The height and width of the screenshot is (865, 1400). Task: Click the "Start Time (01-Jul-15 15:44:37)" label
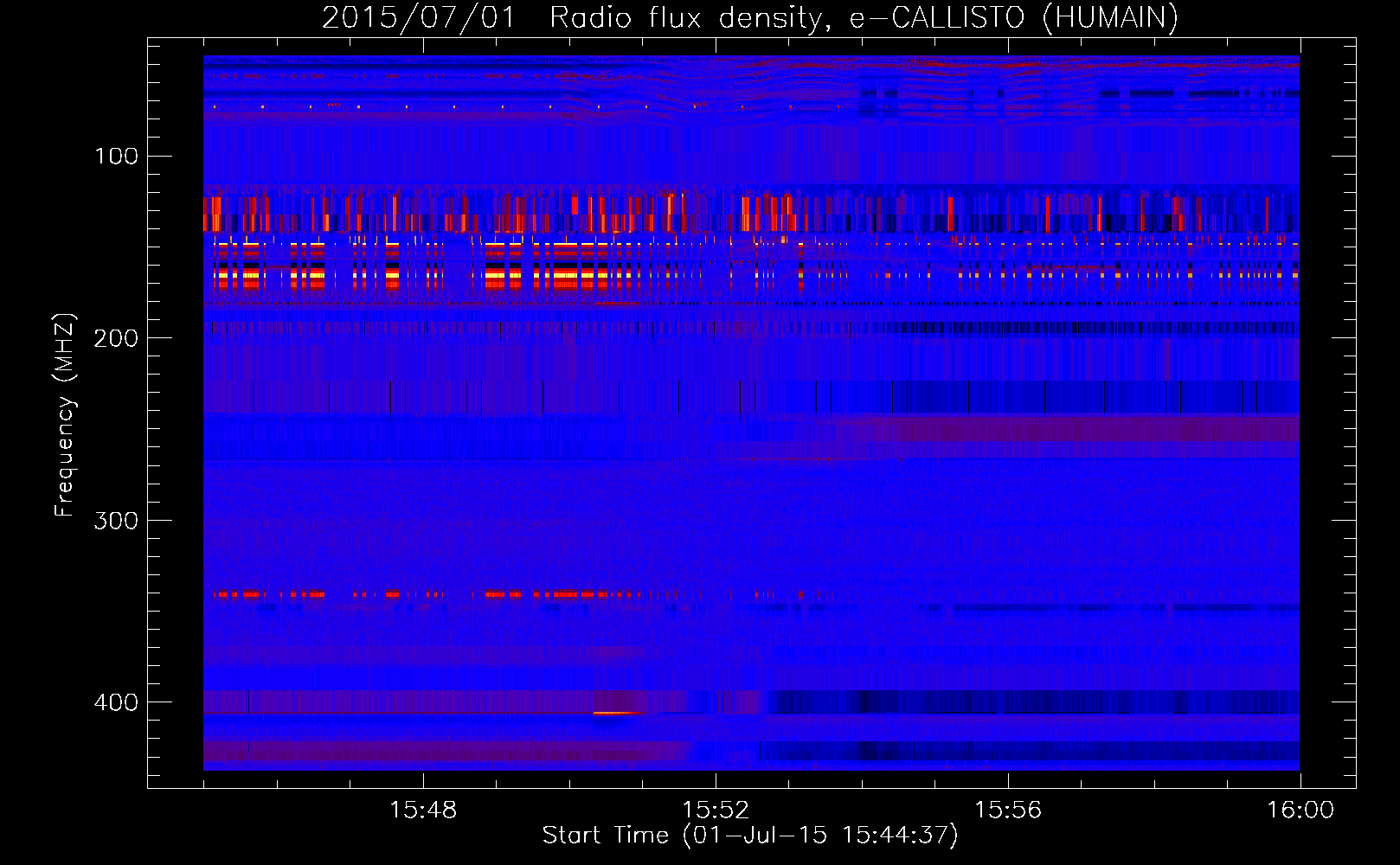[x=750, y=836]
